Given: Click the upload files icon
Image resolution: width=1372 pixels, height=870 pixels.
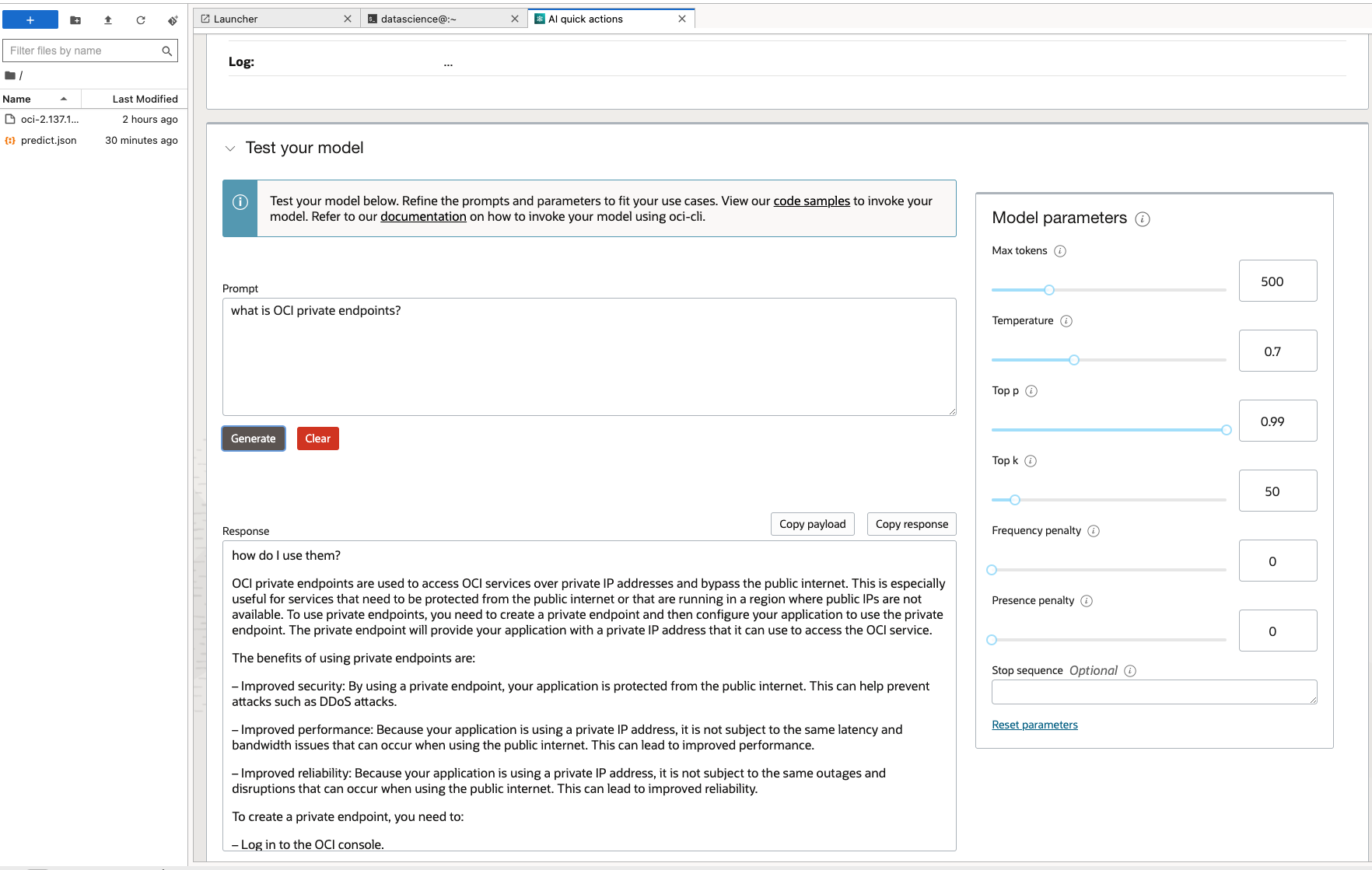Looking at the screenshot, I should (x=108, y=20).
